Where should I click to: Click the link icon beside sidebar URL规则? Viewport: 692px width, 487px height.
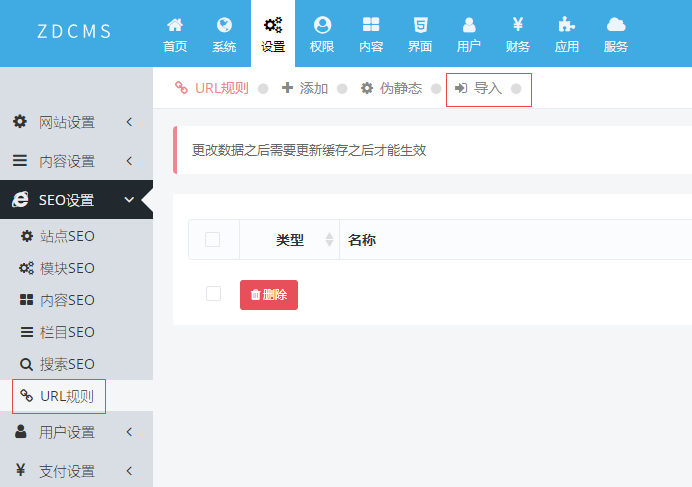coord(26,396)
